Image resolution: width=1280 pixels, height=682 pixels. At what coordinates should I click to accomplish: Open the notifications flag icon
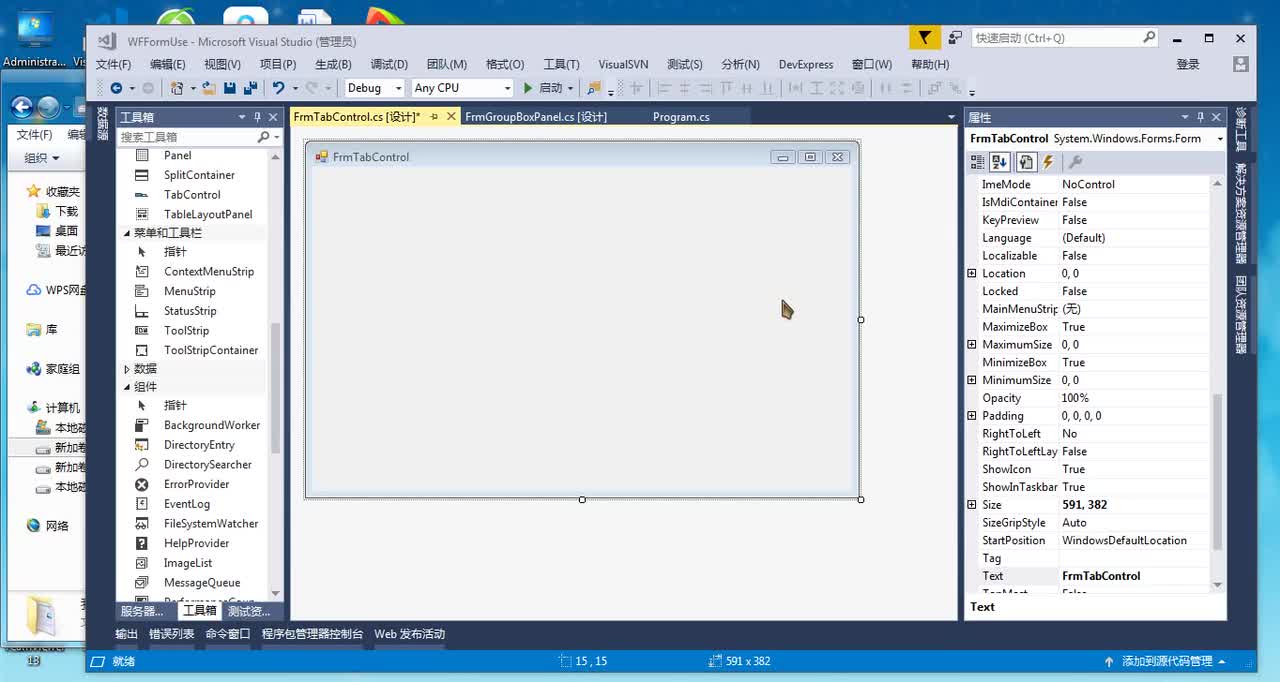point(924,37)
